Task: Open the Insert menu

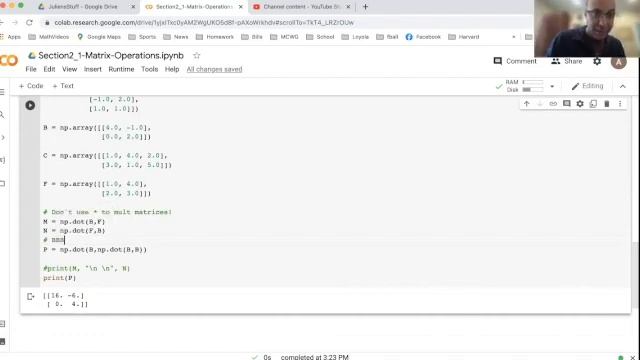Action: click(x=93, y=69)
